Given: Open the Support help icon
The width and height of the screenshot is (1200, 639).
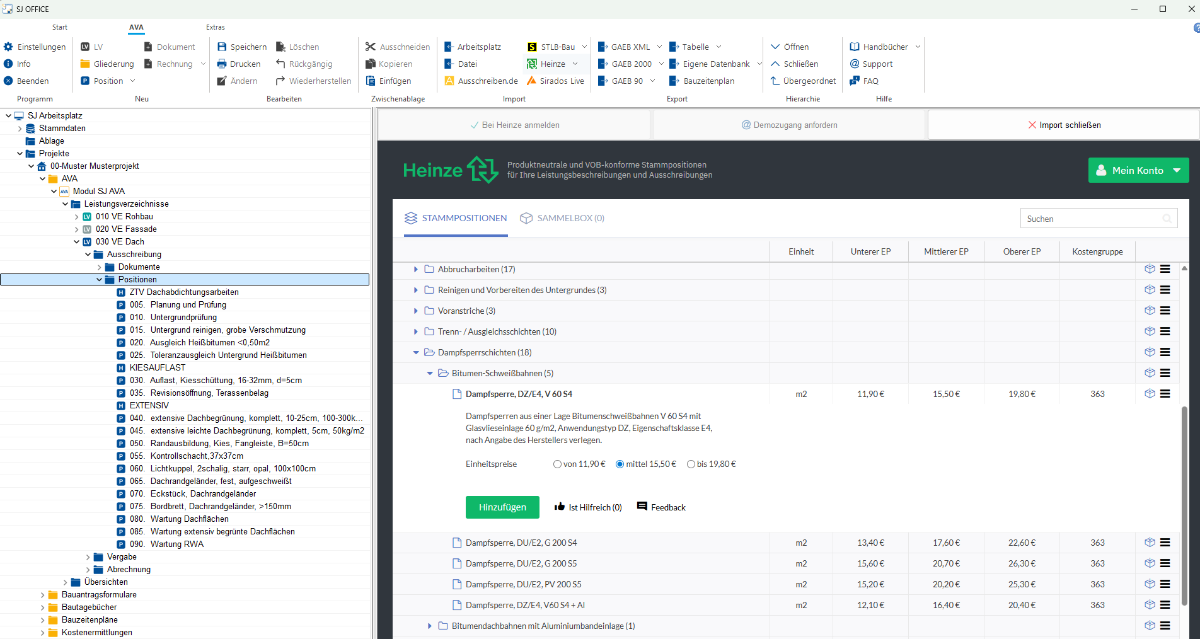Looking at the screenshot, I should click(x=855, y=64).
